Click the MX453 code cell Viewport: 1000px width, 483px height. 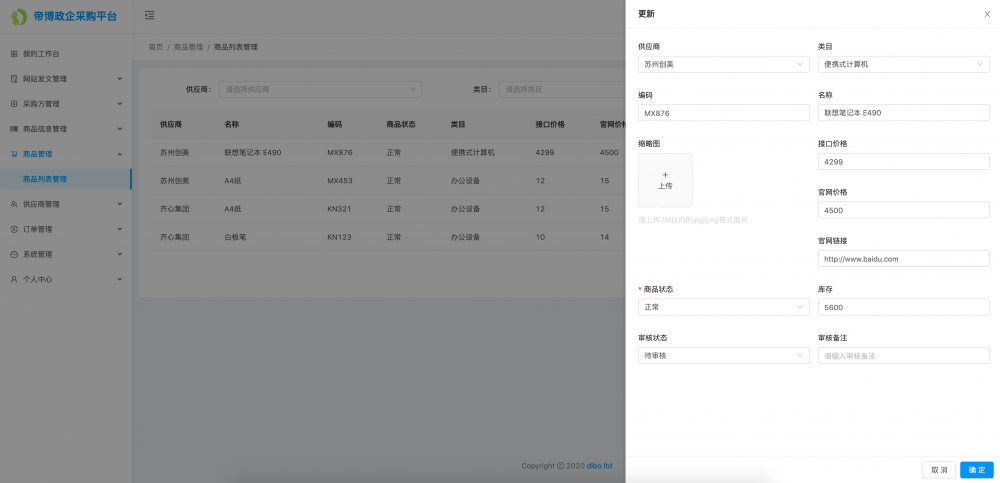coord(340,181)
